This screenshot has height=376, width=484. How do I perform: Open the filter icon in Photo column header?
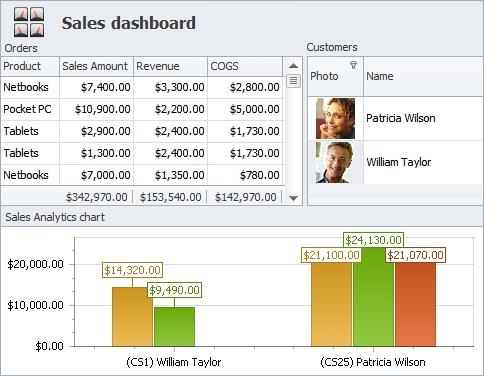pos(353,65)
